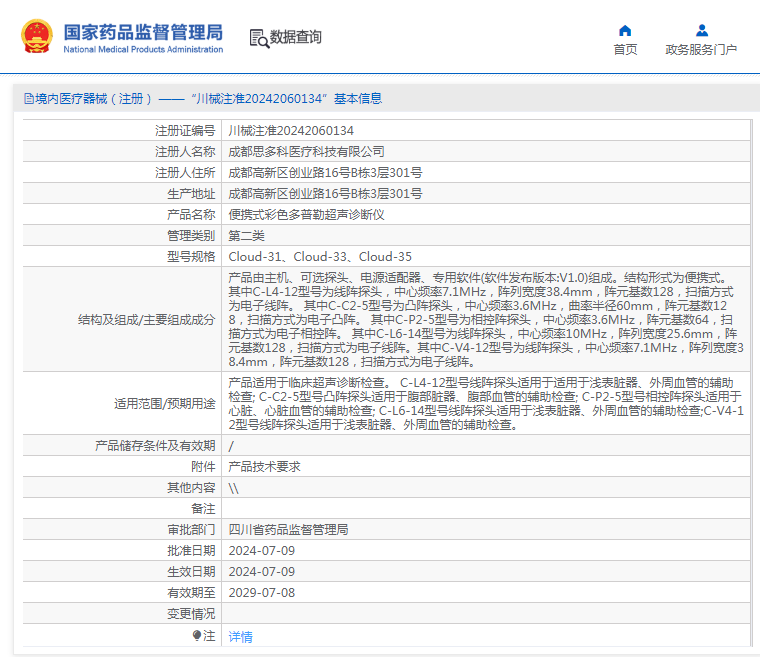
Task: Click the national emblem logo icon
Action: coord(36,37)
